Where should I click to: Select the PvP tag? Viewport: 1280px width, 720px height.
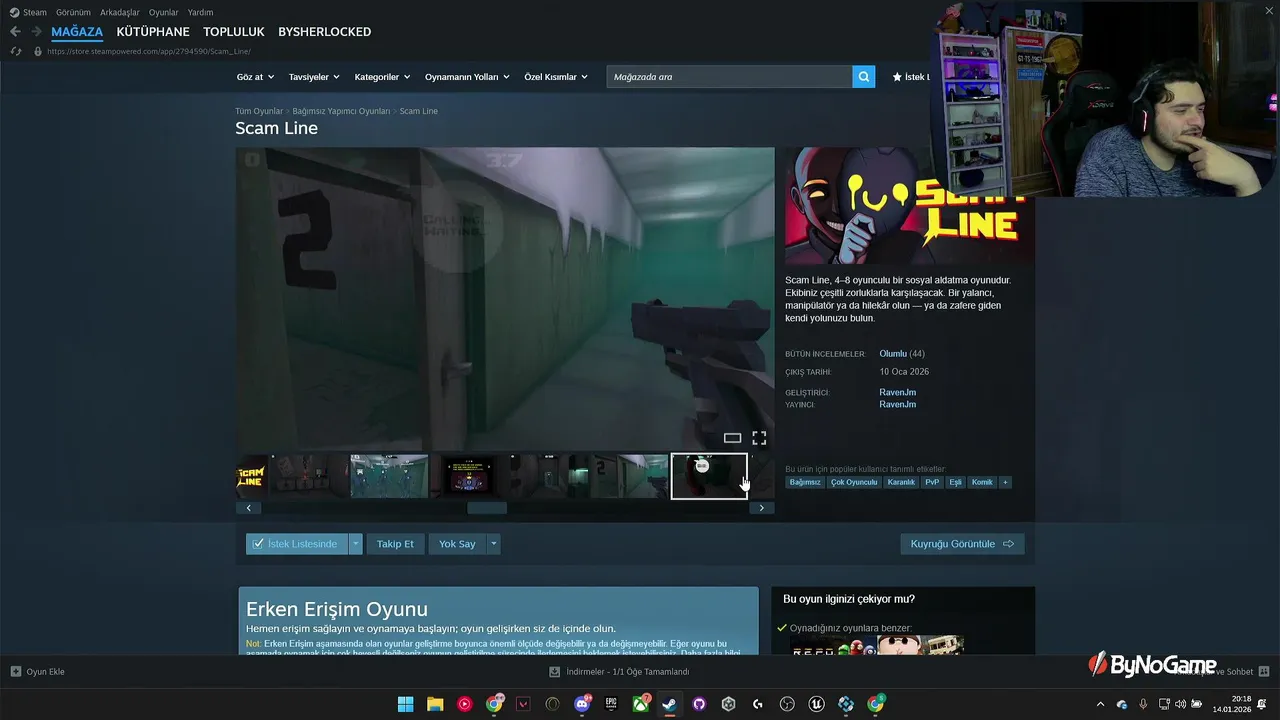pos(932,482)
